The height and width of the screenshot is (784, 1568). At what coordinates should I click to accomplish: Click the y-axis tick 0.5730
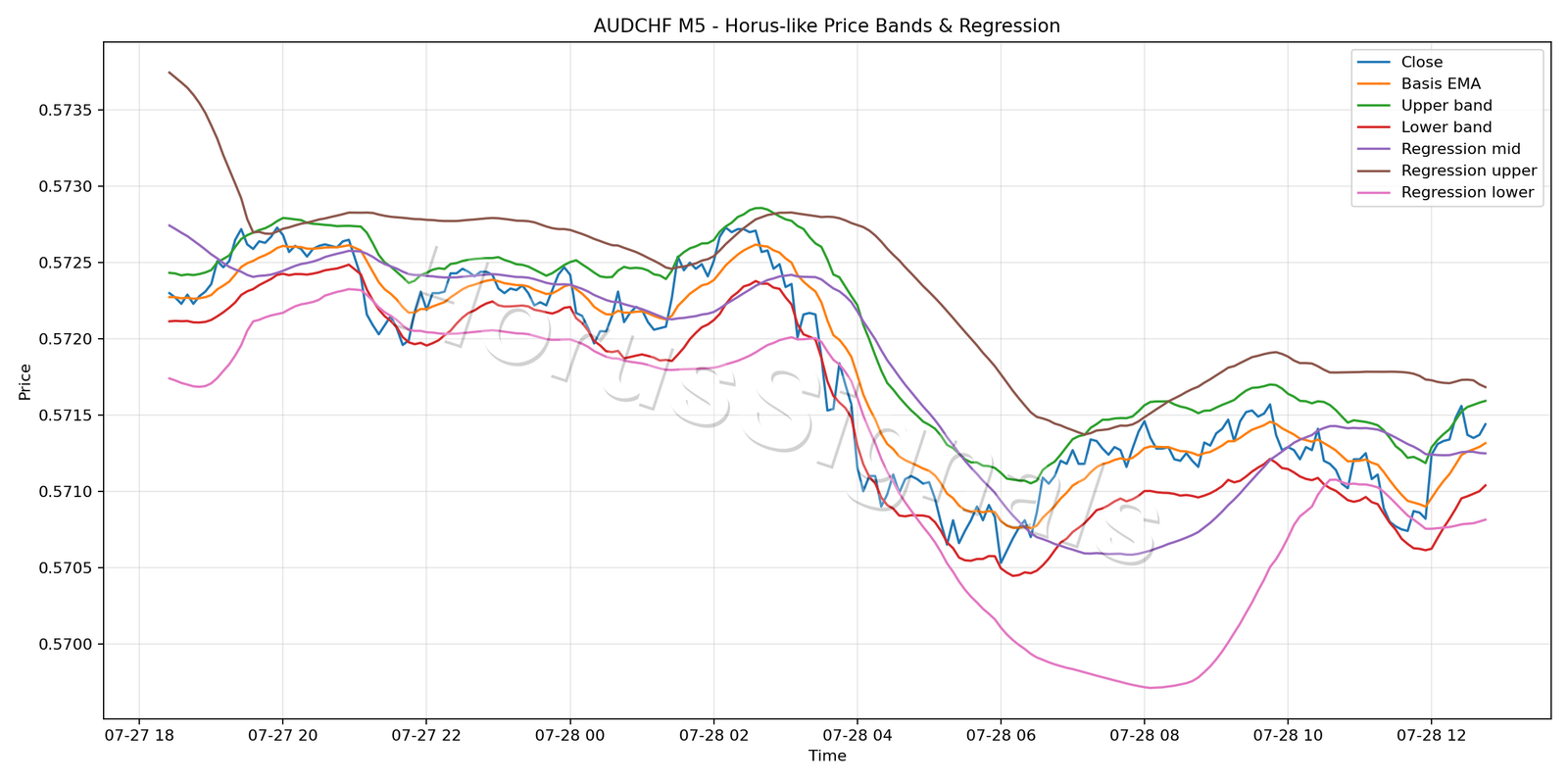pyautogui.click(x=65, y=187)
